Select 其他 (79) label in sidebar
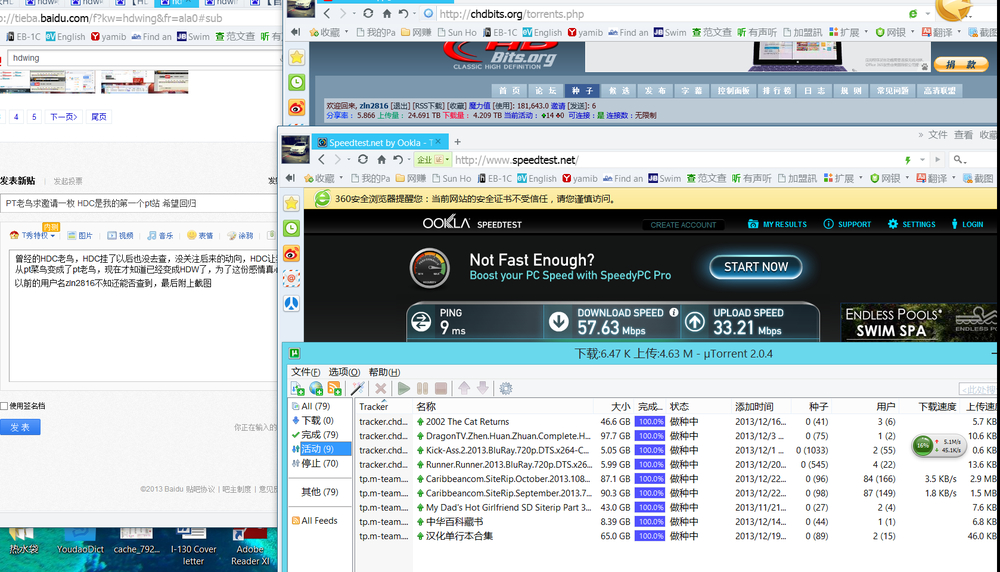 pos(320,492)
